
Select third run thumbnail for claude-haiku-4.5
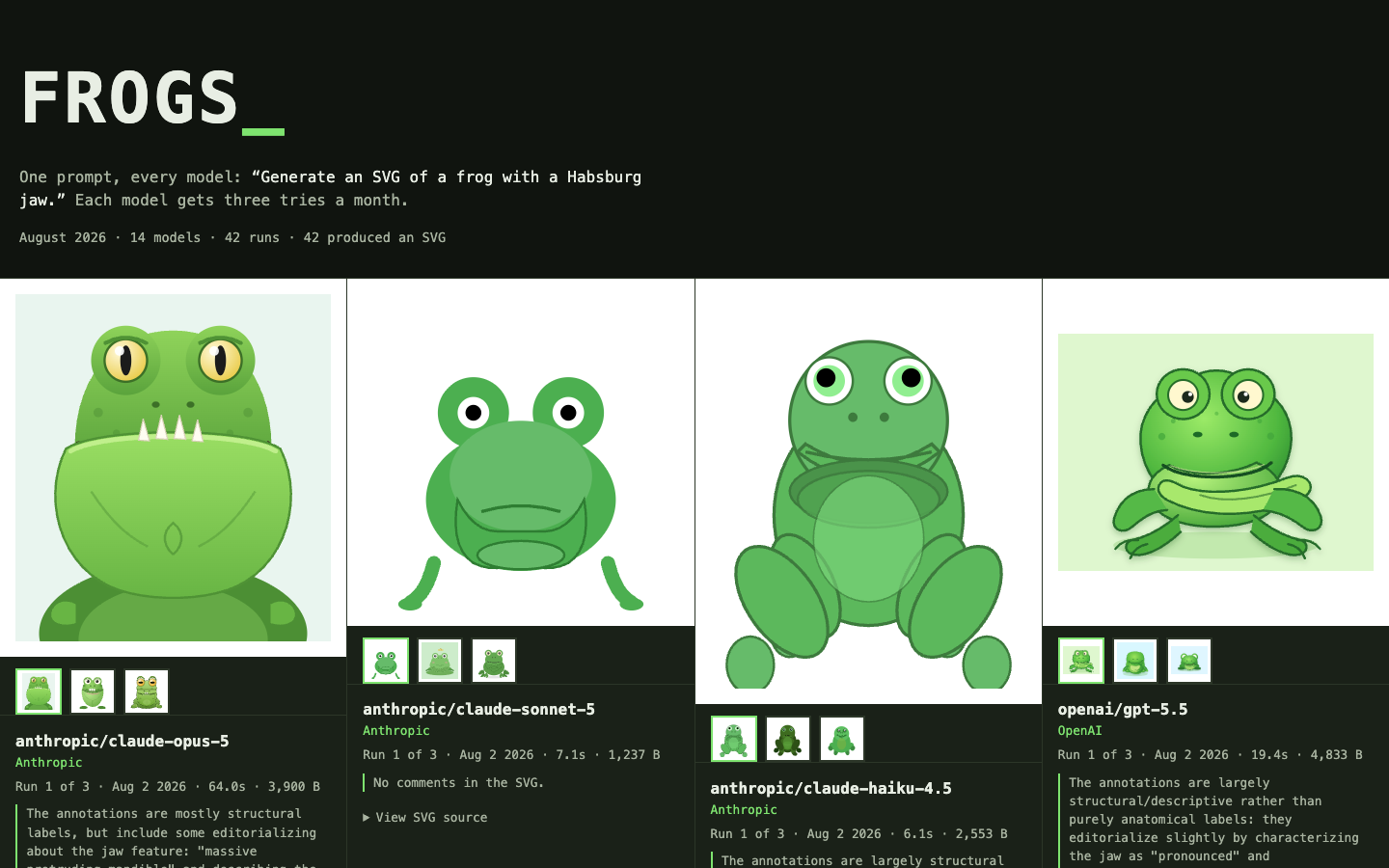[842, 739]
